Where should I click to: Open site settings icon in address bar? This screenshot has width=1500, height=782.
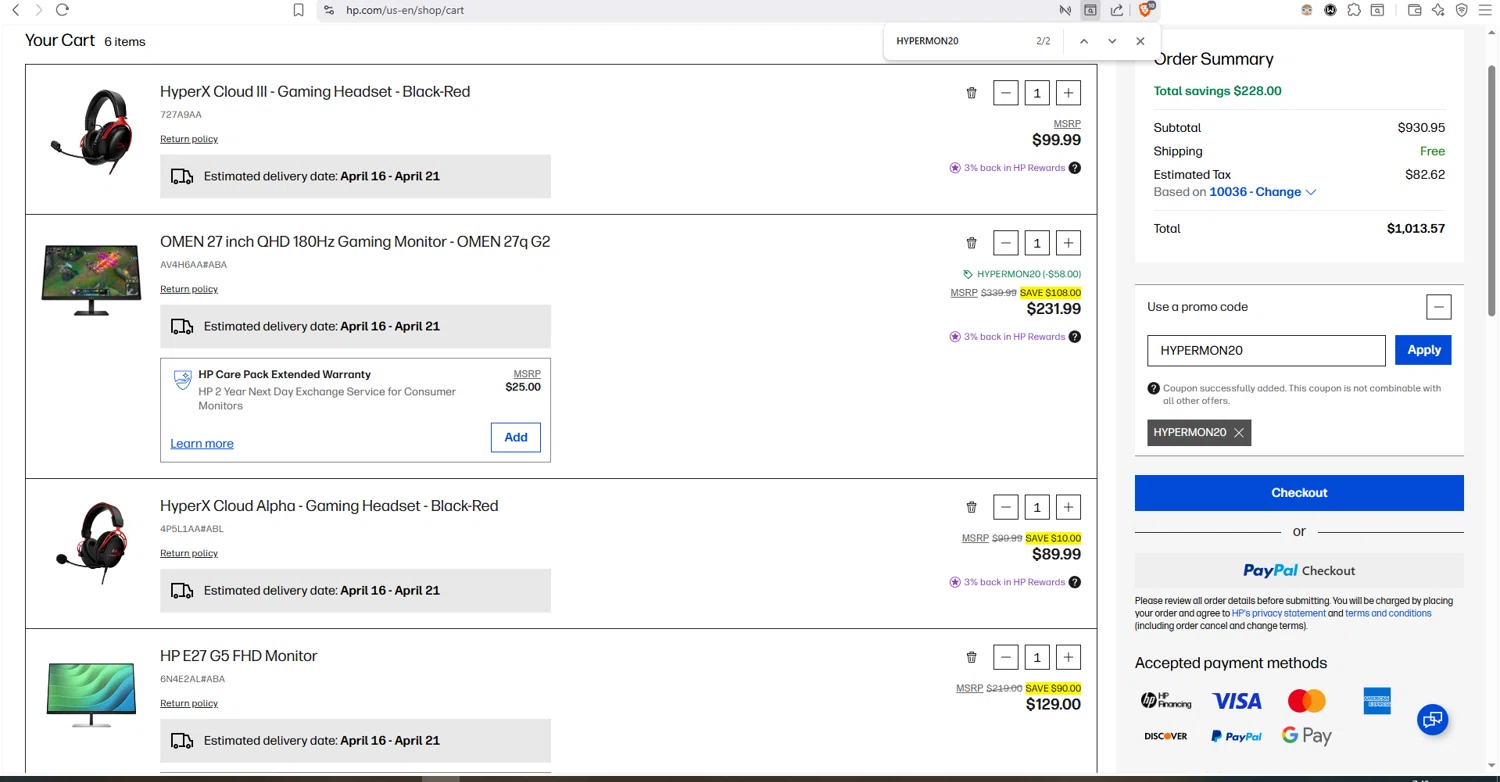328,10
